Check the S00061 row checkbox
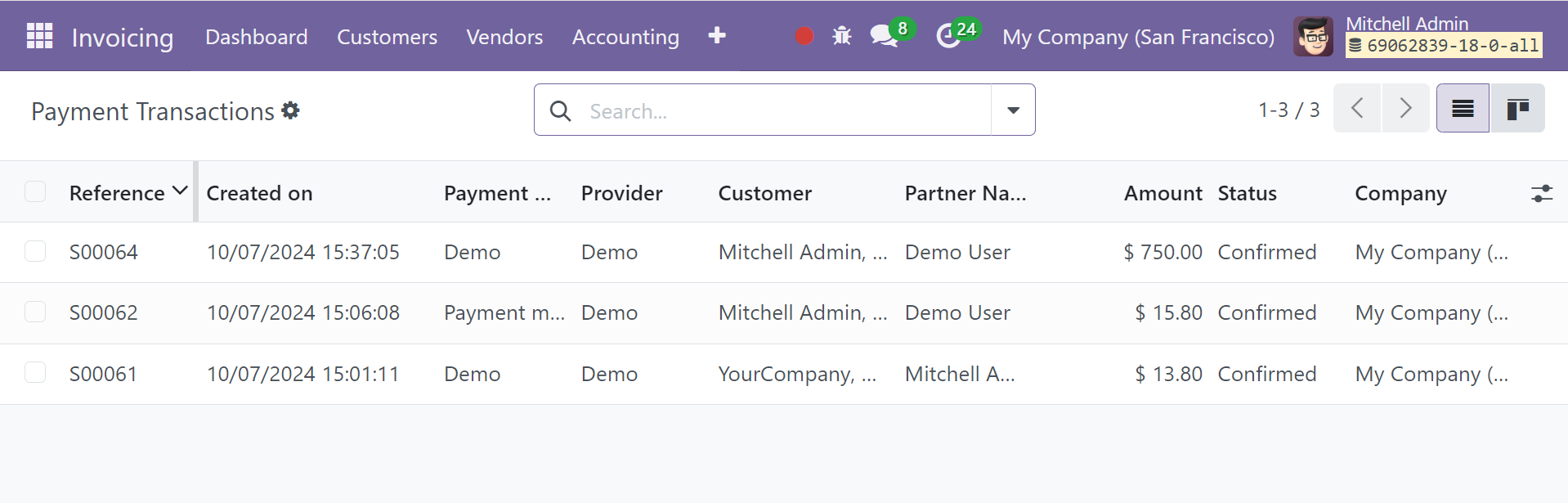Image resolution: width=1568 pixels, height=503 pixels. tap(35, 372)
